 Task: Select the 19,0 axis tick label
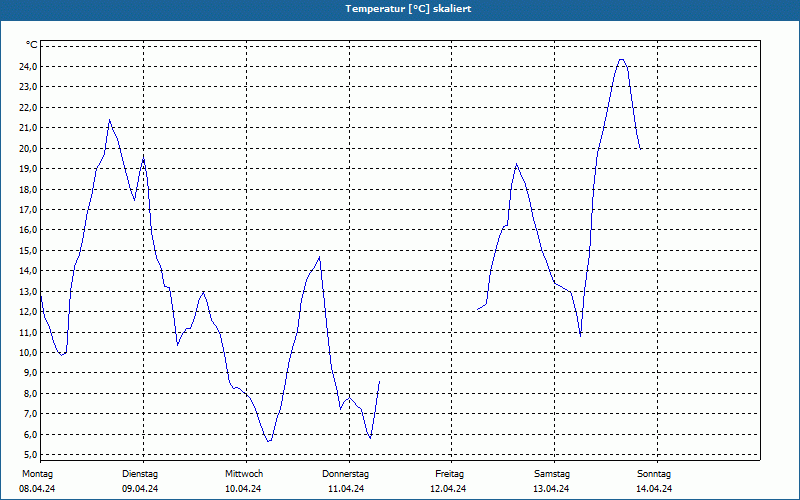[x=28, y=169]
